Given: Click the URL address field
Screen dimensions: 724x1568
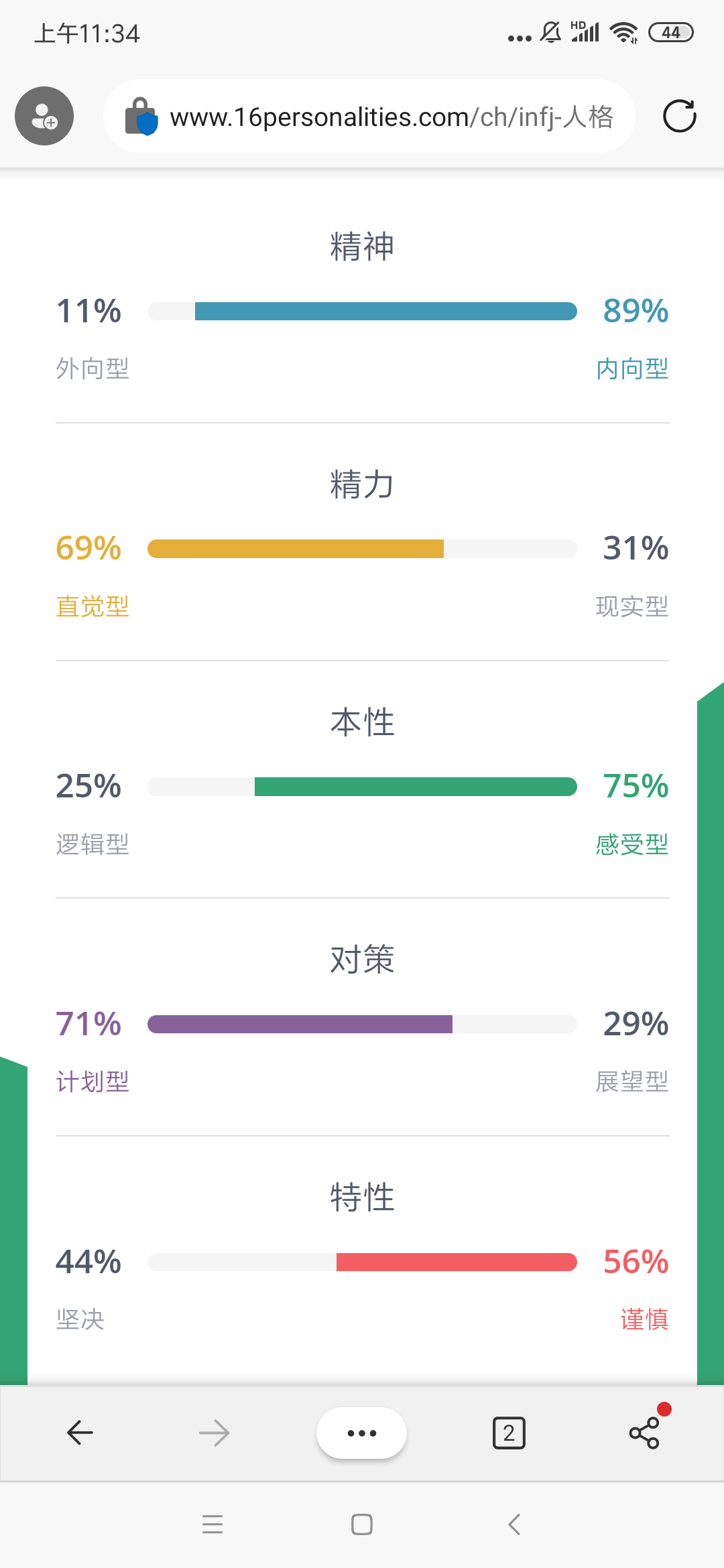Looking at the screenshot, I should (x=369, y=116).
